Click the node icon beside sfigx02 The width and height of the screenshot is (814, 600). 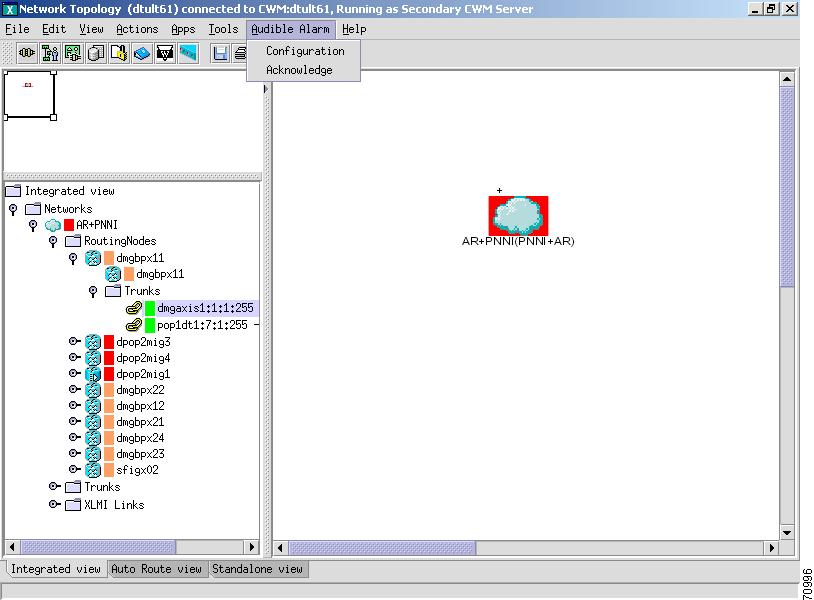93,470
